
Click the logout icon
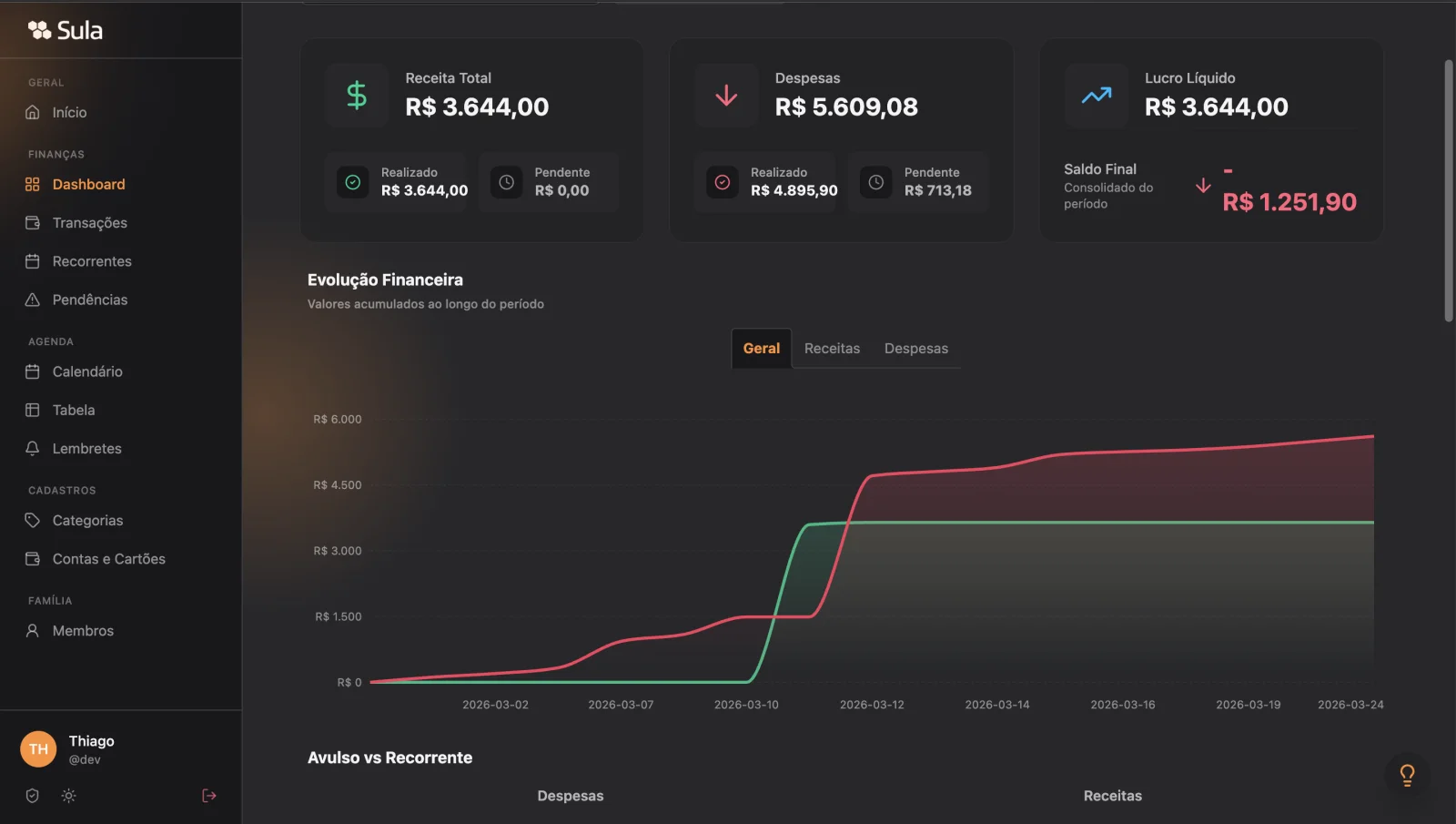pos(209,796)
